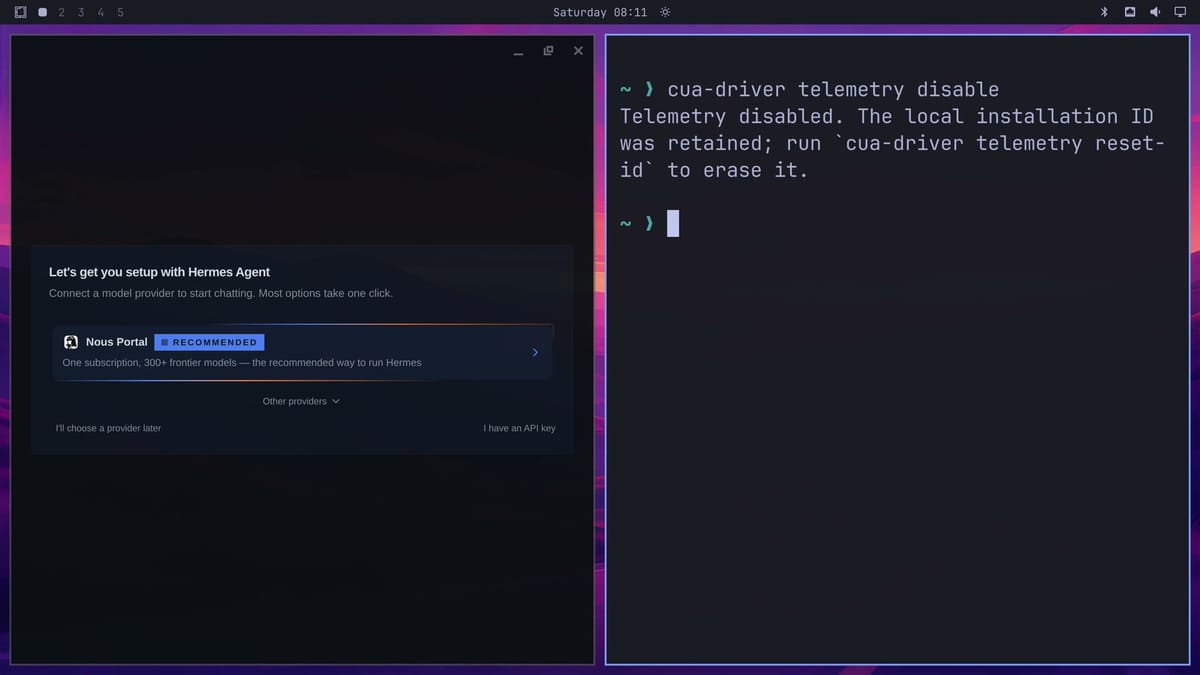Click the Nous Portal logo icon

(71, 342)
